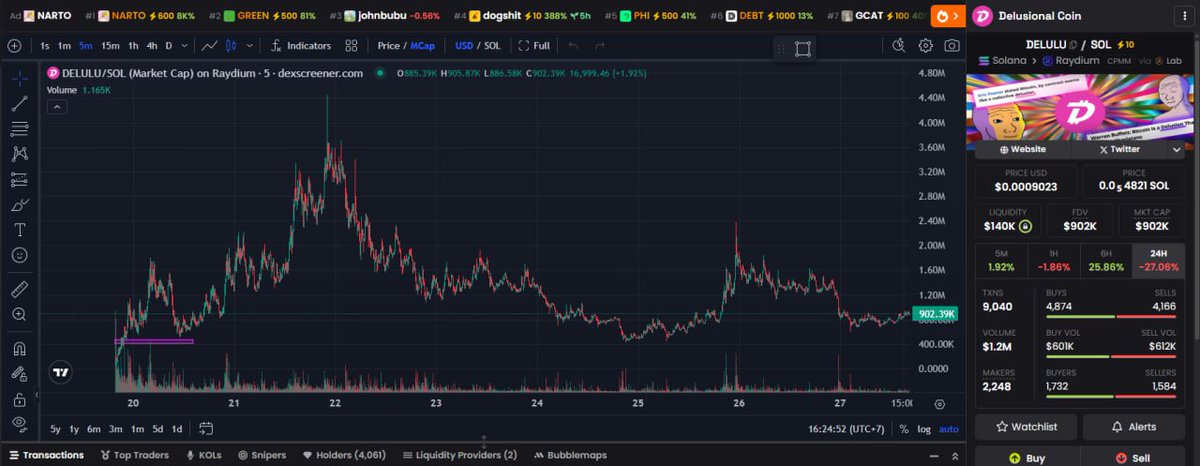Viewport: 1200px width, 466px height.
Task: Toggle magnet mode for drawings
Action: (19, 350)
